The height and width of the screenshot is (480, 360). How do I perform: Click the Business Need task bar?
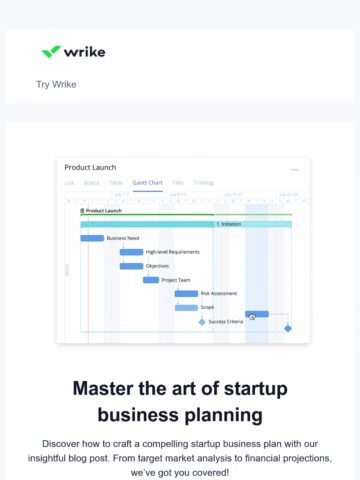(x=92, y=238)
